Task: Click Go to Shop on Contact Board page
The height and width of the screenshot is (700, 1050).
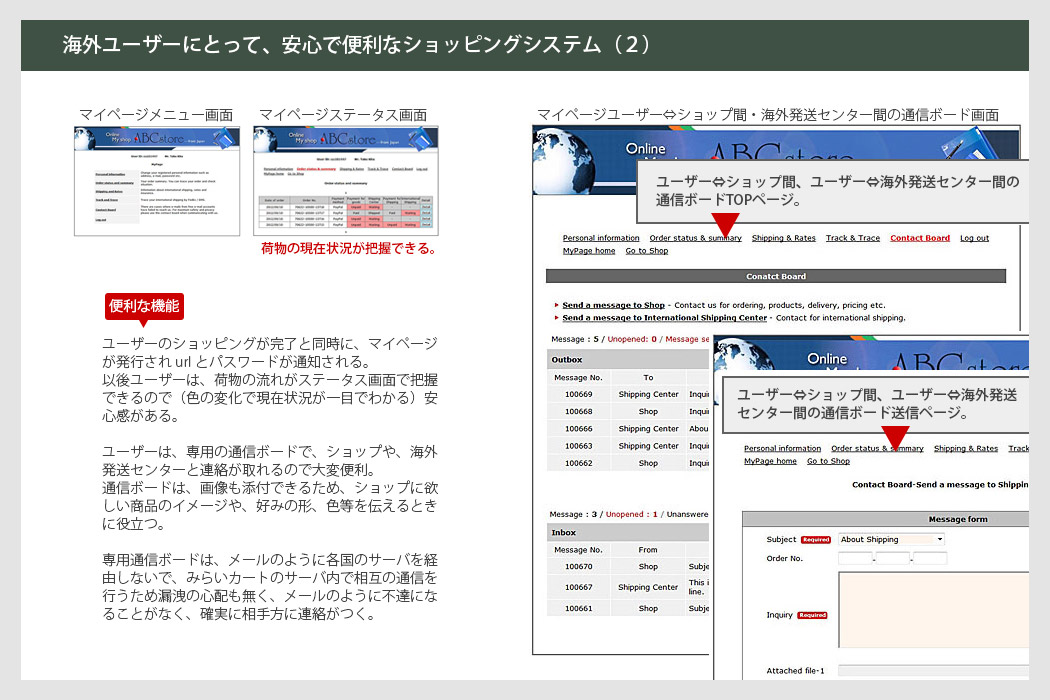Action: tap(646, 251)
